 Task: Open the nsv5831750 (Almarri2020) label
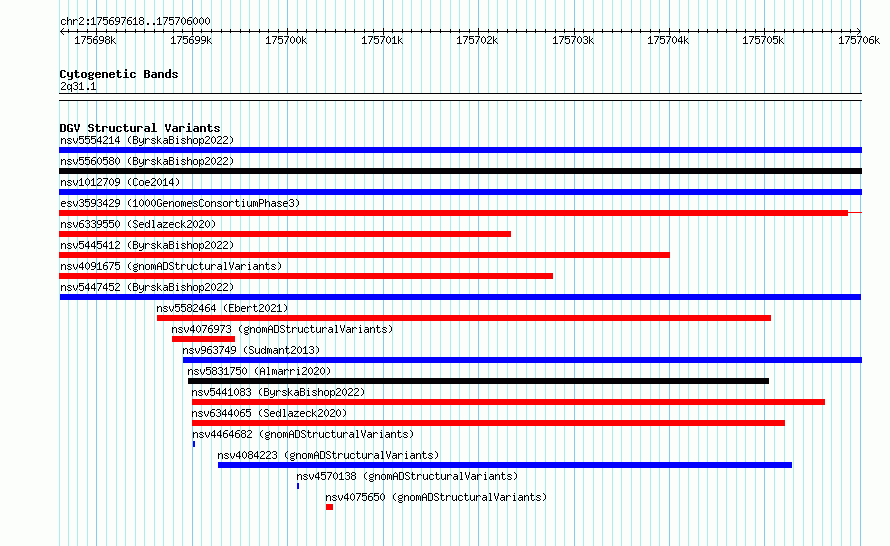click(x=259, y=371)
